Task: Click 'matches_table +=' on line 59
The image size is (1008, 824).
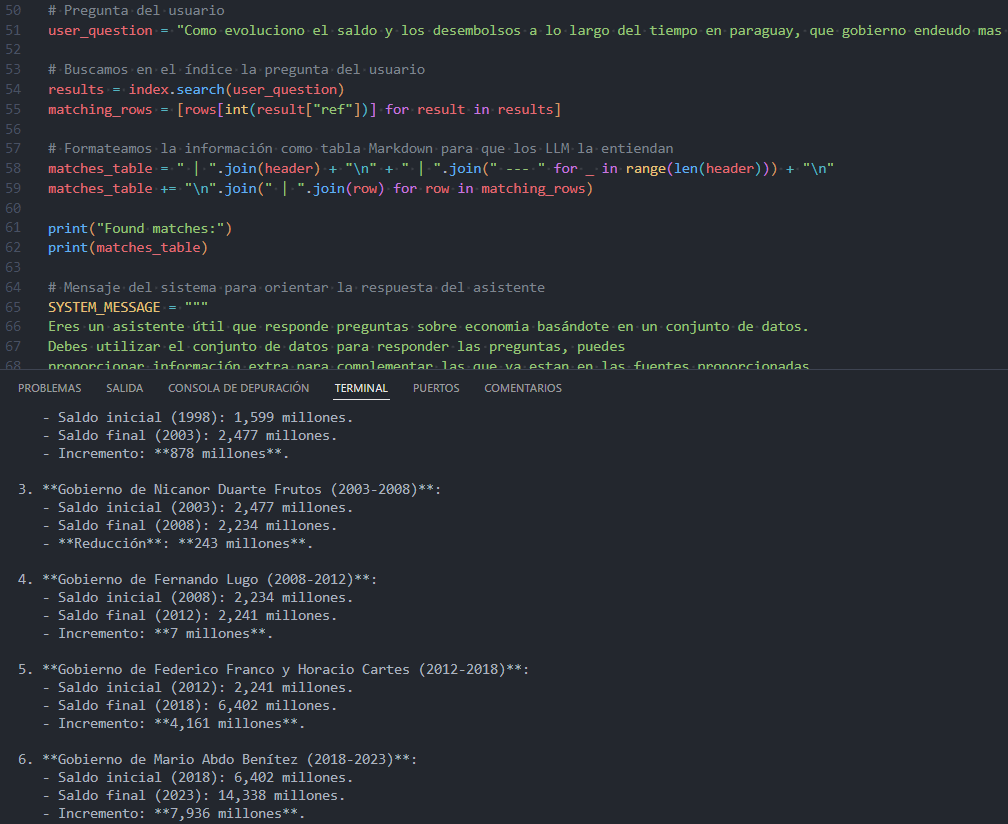Action: pos(112,188)
